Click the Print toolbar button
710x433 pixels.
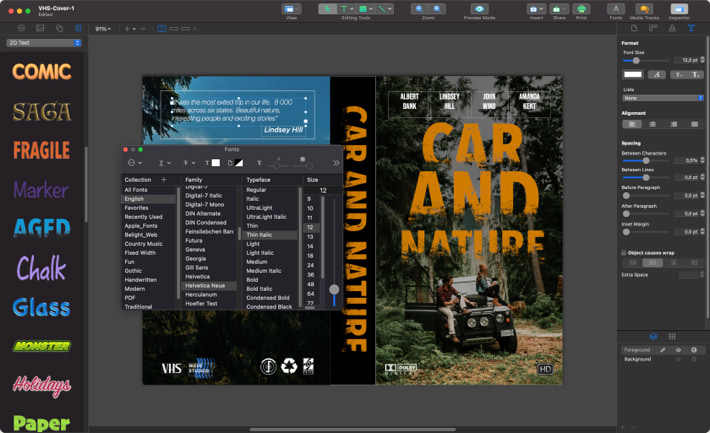(581, 9)
